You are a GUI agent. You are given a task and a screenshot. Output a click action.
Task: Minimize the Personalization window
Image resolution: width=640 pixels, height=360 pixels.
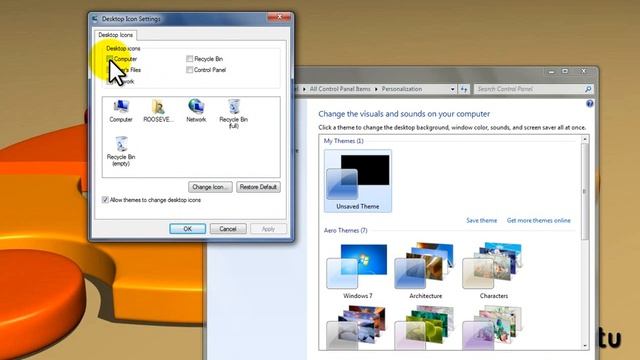551,71
